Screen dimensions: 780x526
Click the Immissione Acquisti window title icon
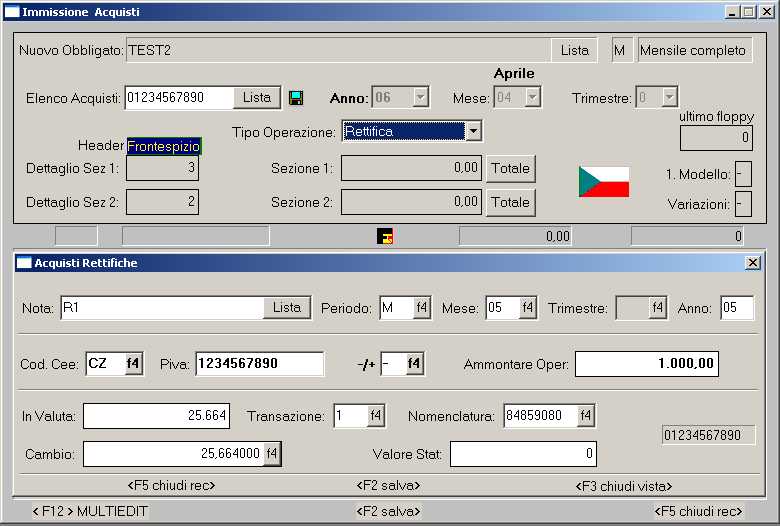12,11
